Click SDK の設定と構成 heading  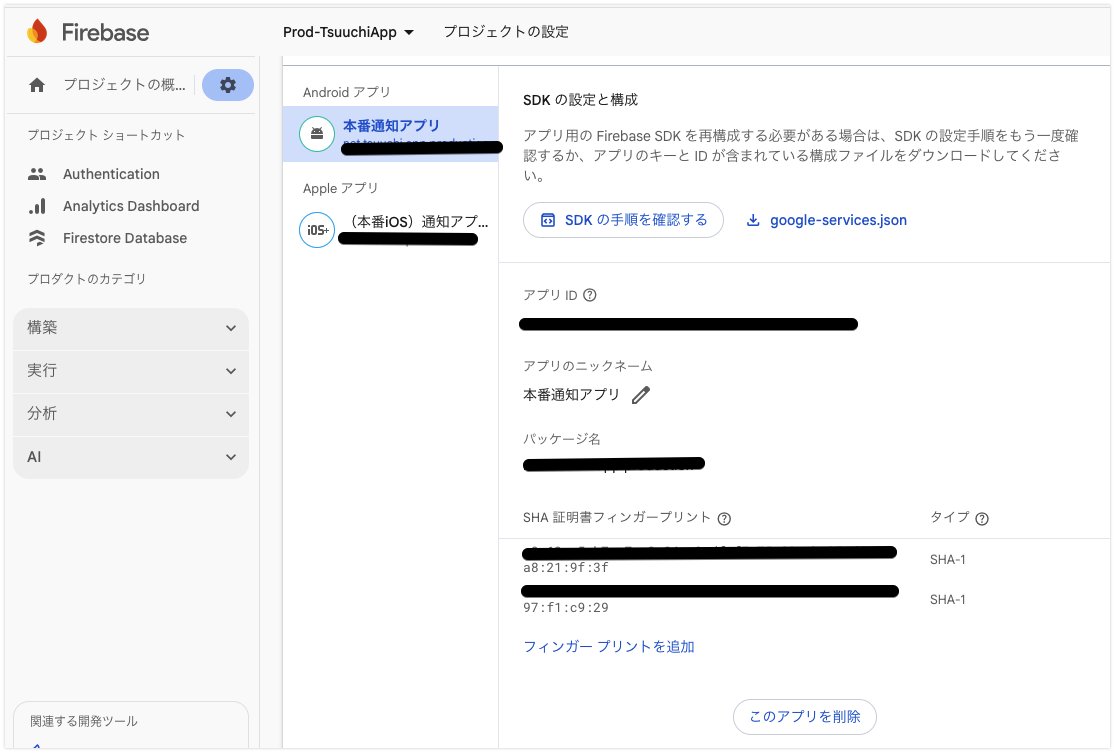tap(580, 100)
